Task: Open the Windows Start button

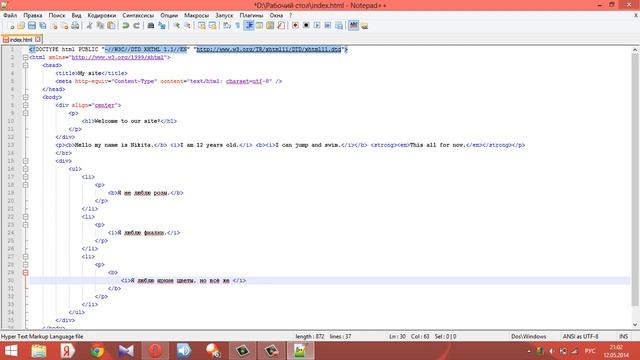Action: click(11, 351)
